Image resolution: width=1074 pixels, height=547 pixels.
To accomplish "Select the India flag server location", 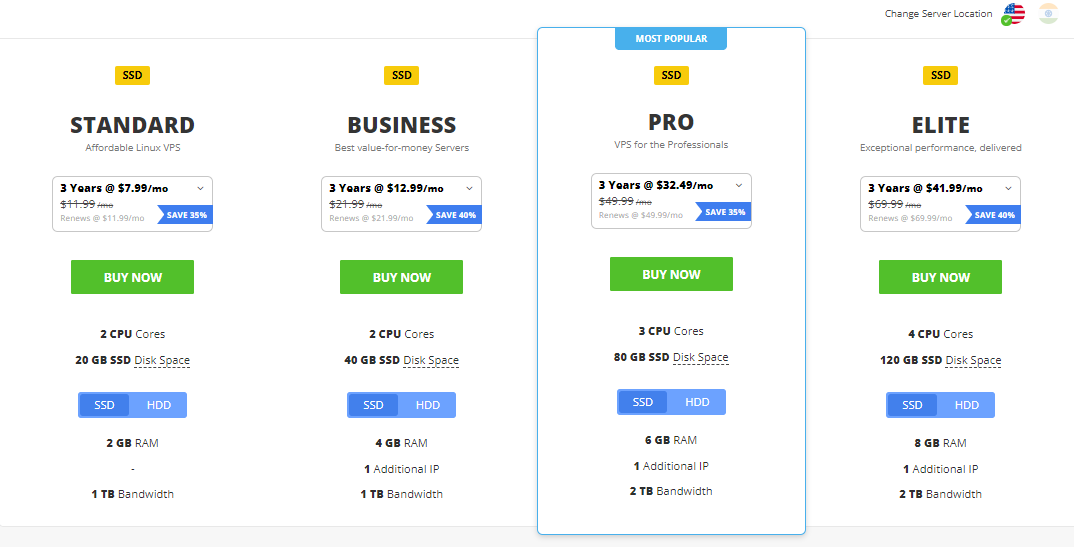I will coord(1048,14).
